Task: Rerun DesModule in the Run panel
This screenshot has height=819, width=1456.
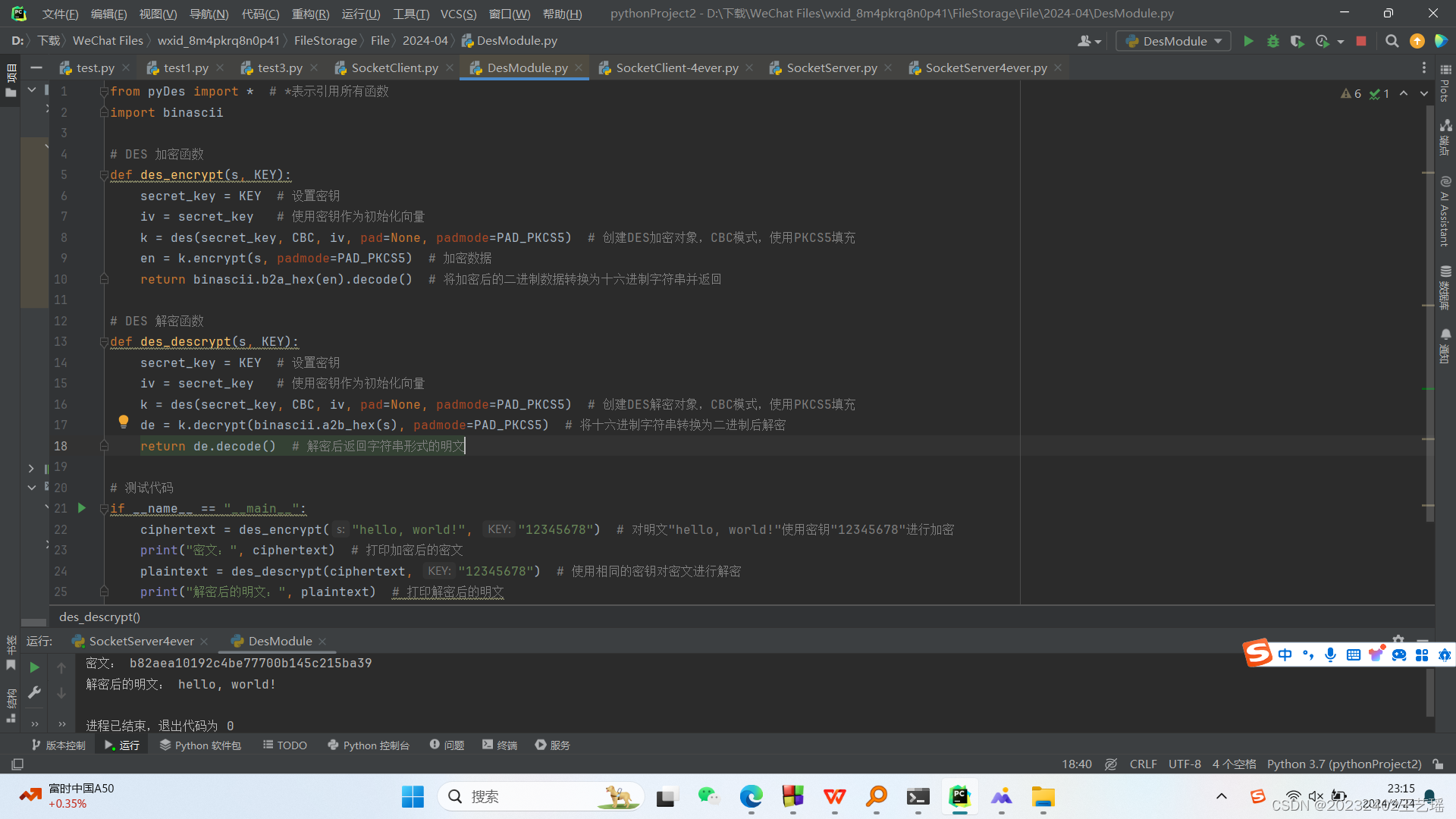Action: pyautogui.click(x=34, y=667)
